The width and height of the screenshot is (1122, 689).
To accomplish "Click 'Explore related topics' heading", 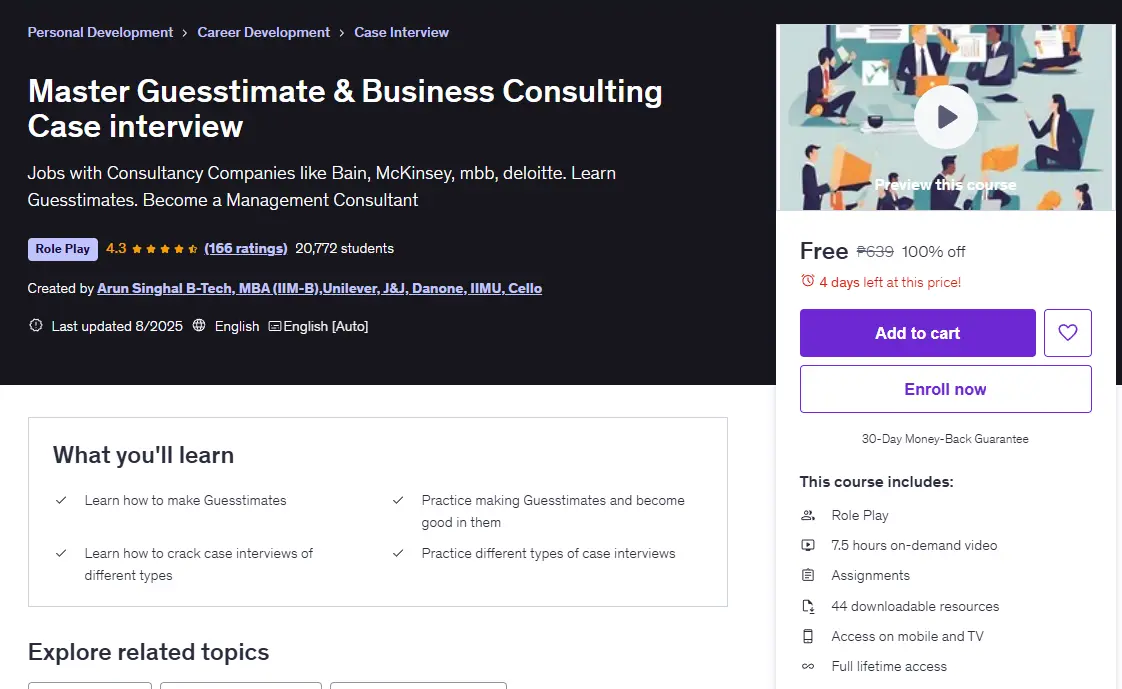I will tap(148, 652).
